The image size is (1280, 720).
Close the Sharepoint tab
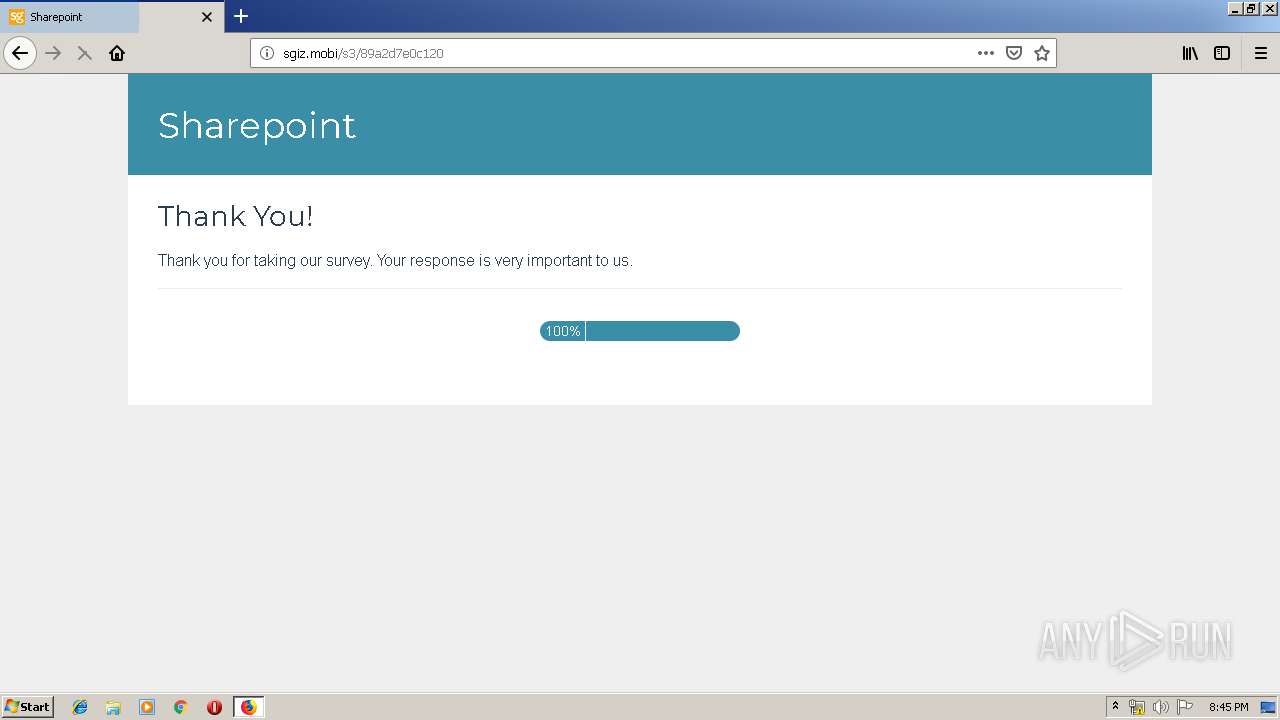click(207, 17)
